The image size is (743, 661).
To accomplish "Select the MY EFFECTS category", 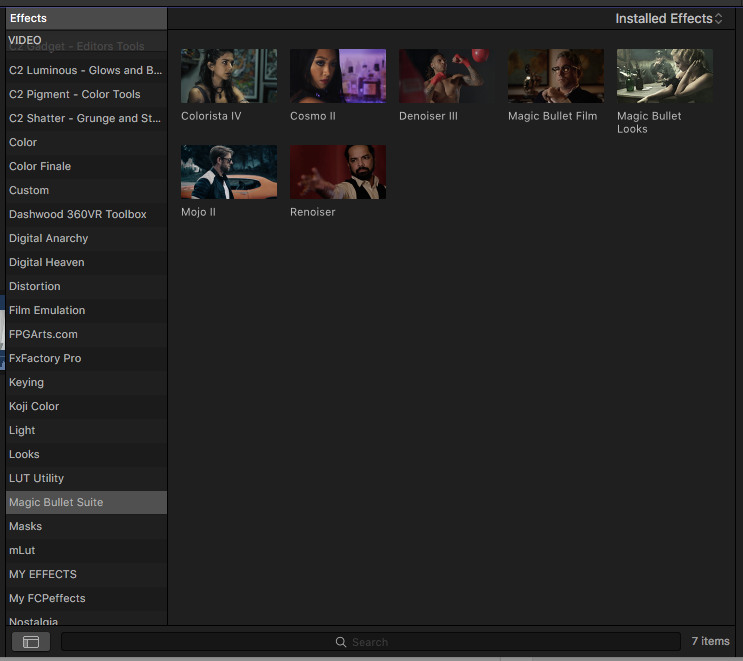I will click(x=43, y=574).
